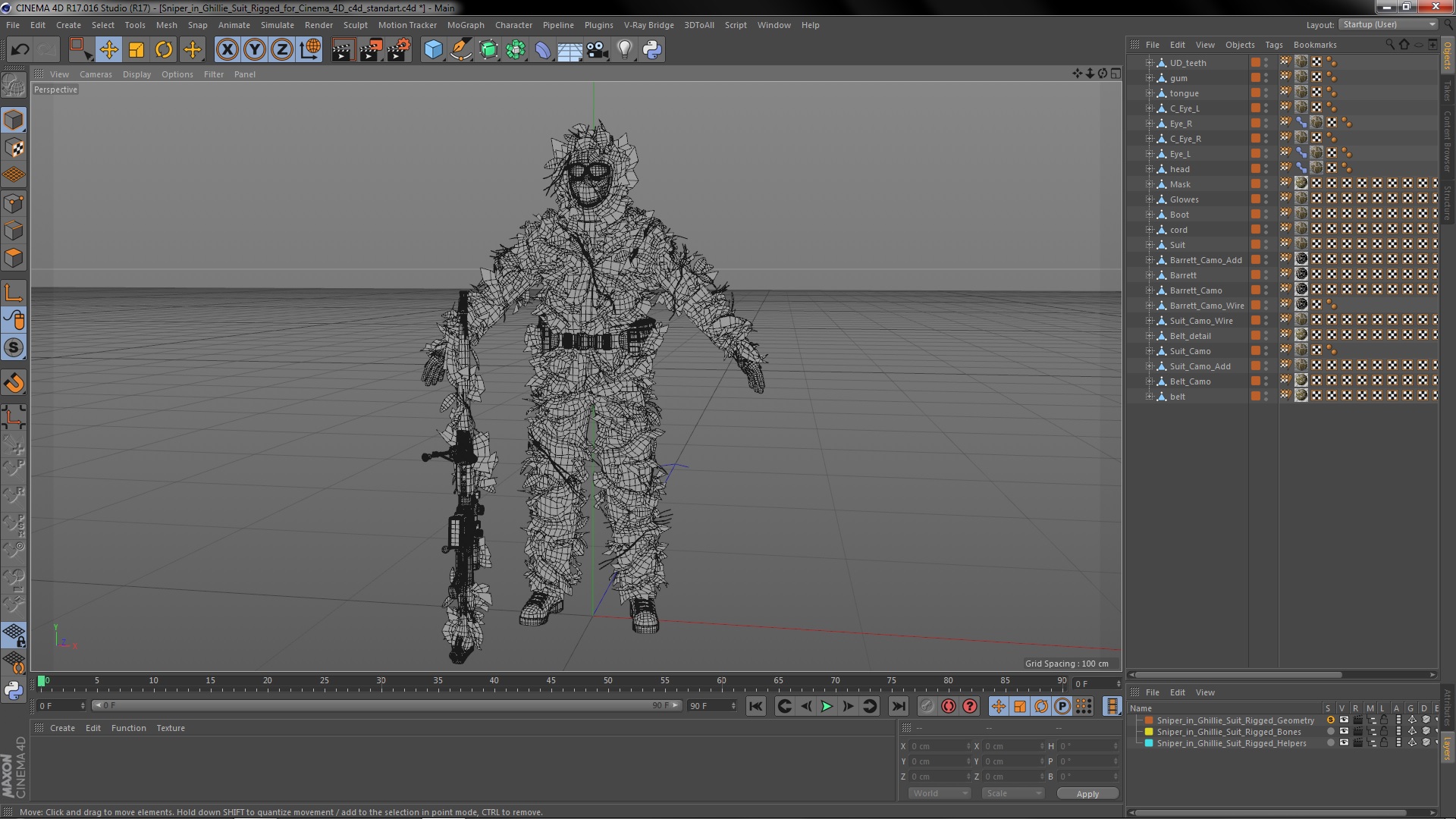The width and height of the screenshot is (1456, 819).
Task: Expand the Suit object in tree
Action: (1149, 245)
